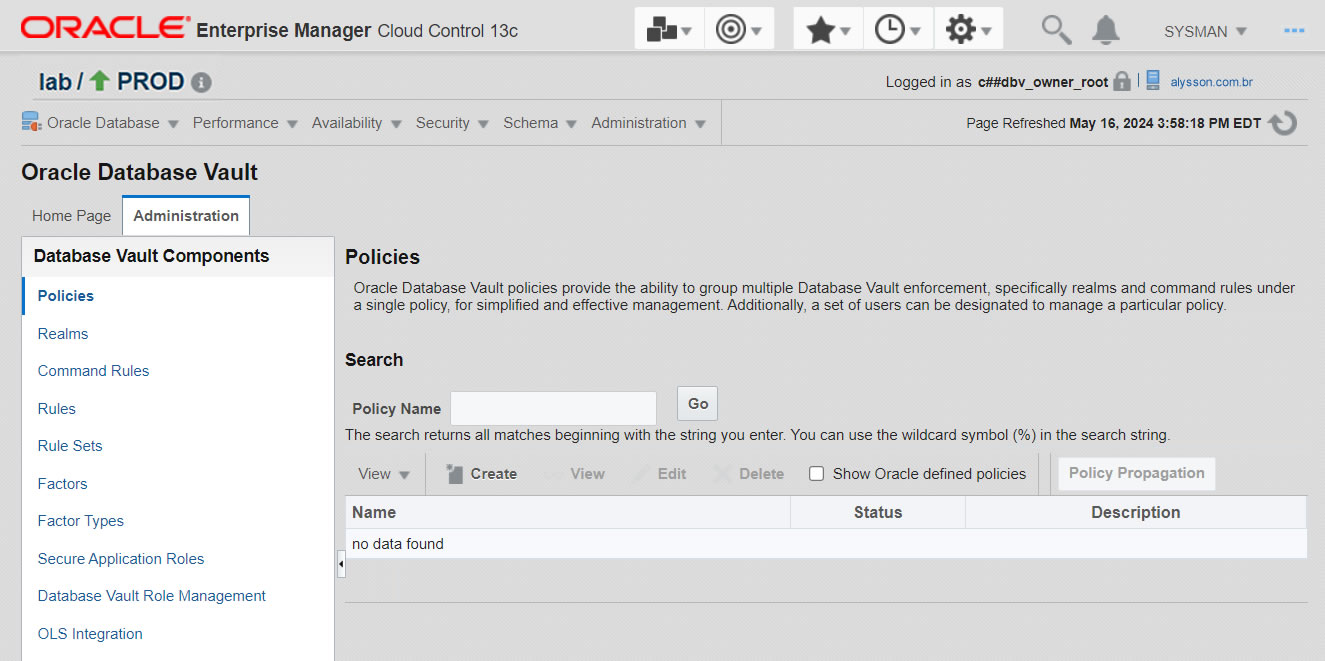The width and height of the screenshot is (1325, 661).
Task: Click the search magnifier icon
Action: (1056, 30)
